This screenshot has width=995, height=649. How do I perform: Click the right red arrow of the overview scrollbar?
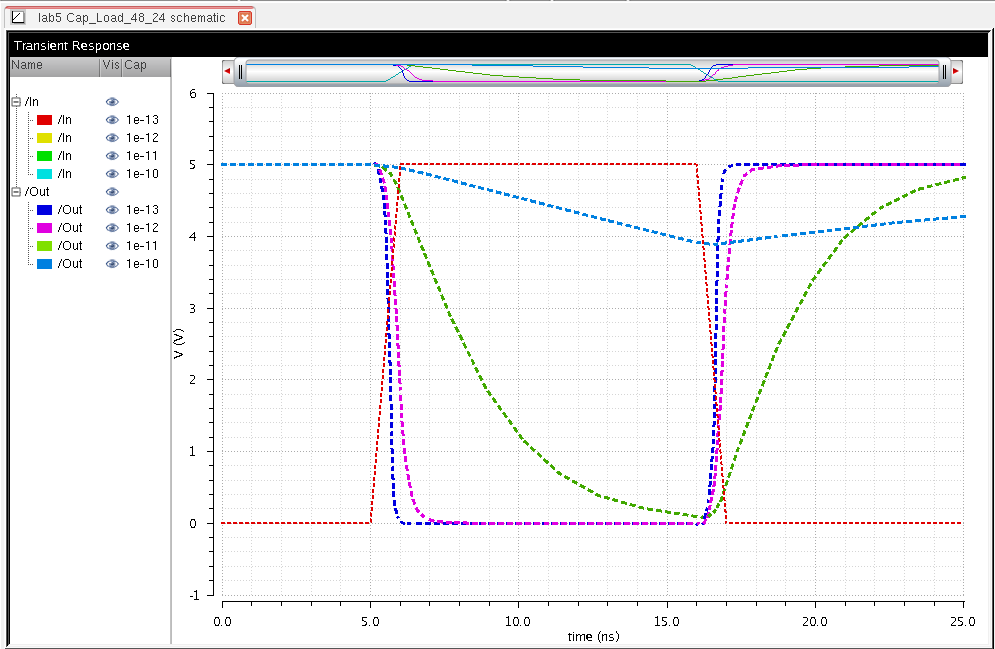coord(956,72)
